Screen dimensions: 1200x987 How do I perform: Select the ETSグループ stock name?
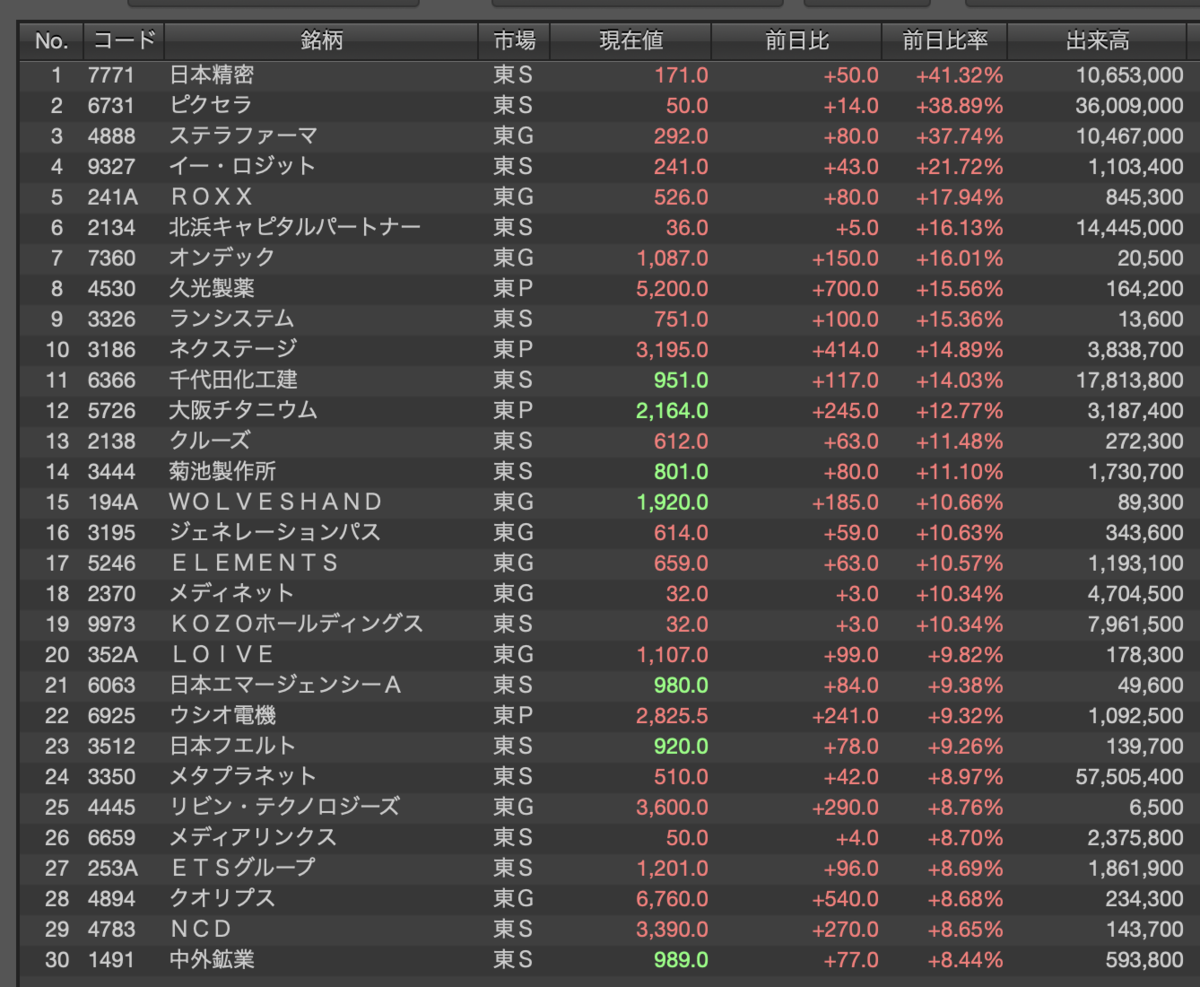click(x=242, y=868)
